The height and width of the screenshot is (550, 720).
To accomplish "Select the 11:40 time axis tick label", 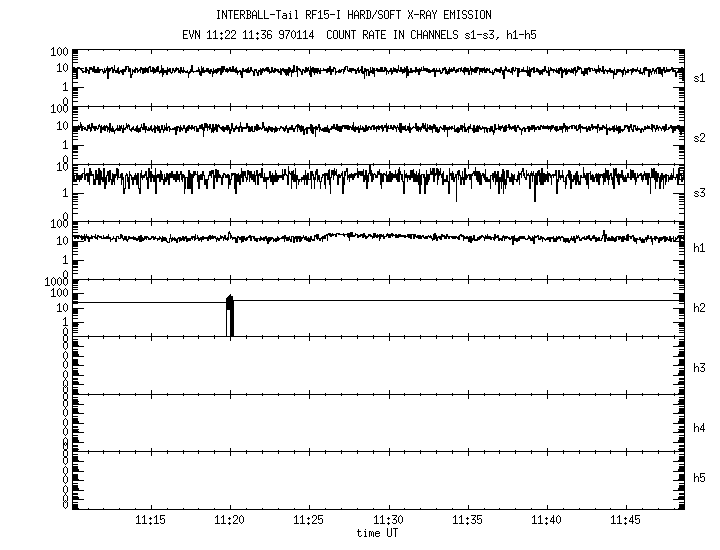I will coord(546,521).
